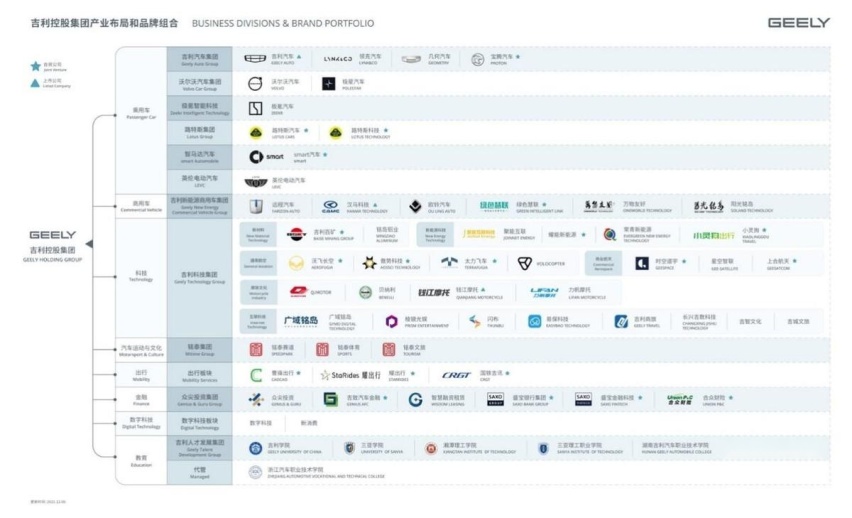This screenshot has height=518, width=852.
Task: Click the Wisdom Leasing circular logo
Action: (416, 400)
